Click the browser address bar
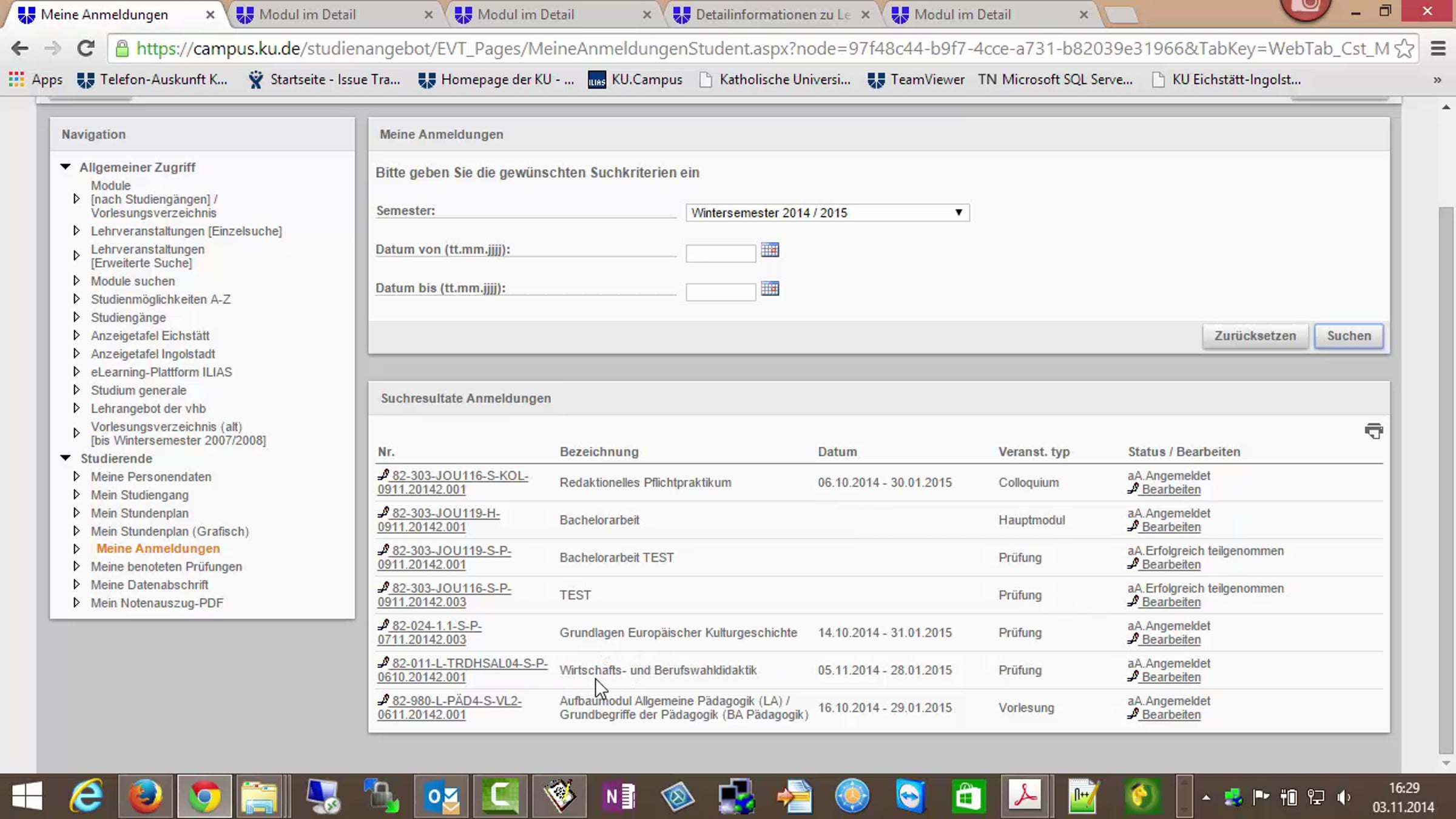Image resolution: width=1456 pixels, height=819 pixels. coord(762,49)
